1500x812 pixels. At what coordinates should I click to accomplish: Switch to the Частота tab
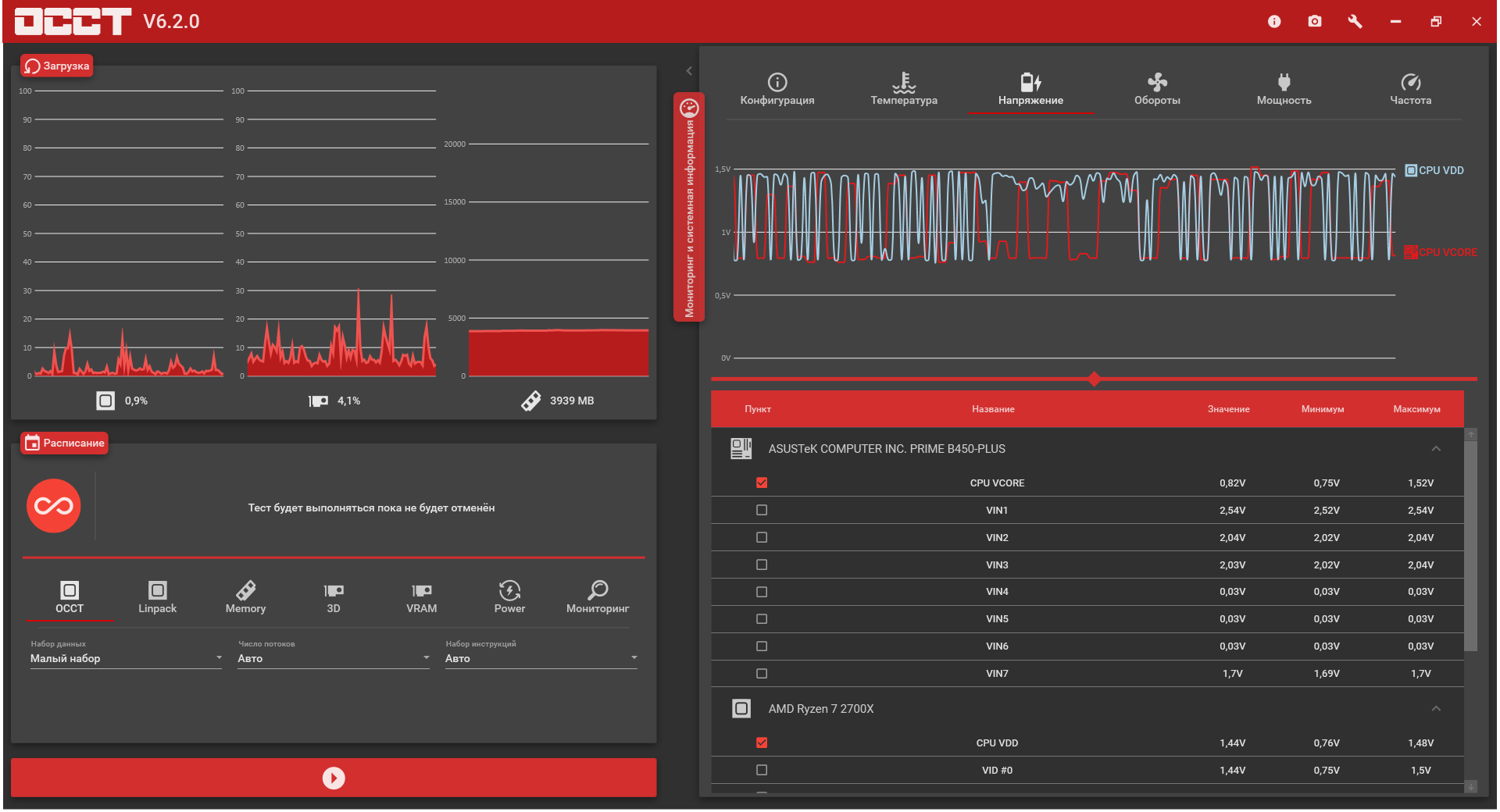click(1410, 89)
